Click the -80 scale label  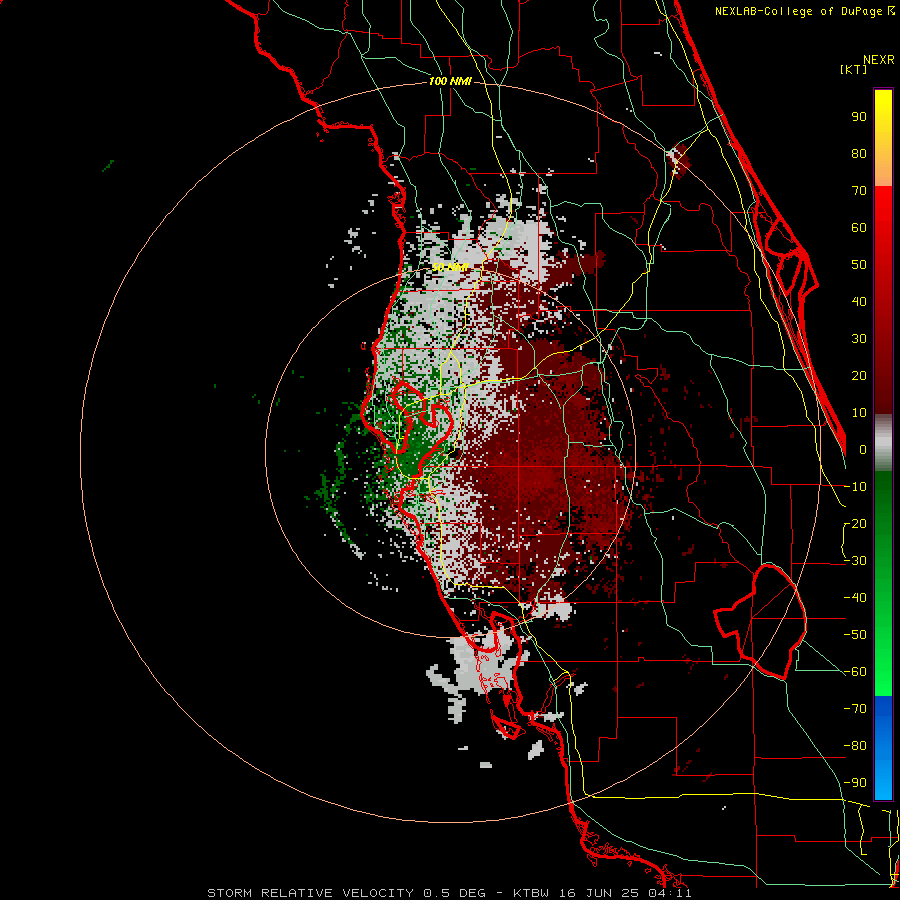click(855, 746)
